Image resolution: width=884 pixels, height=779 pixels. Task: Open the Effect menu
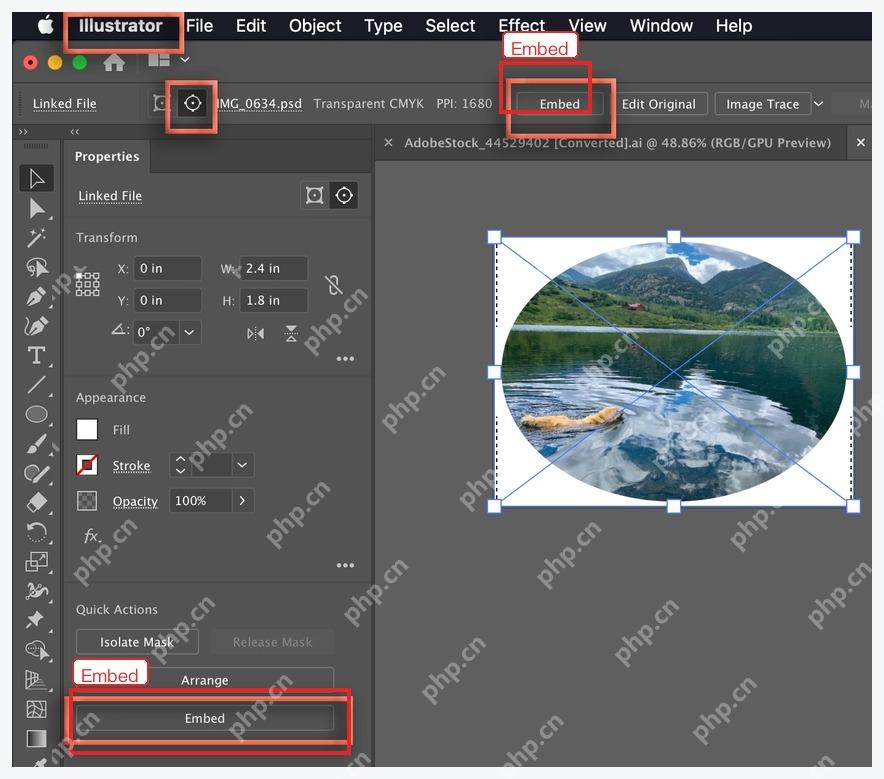521,25
